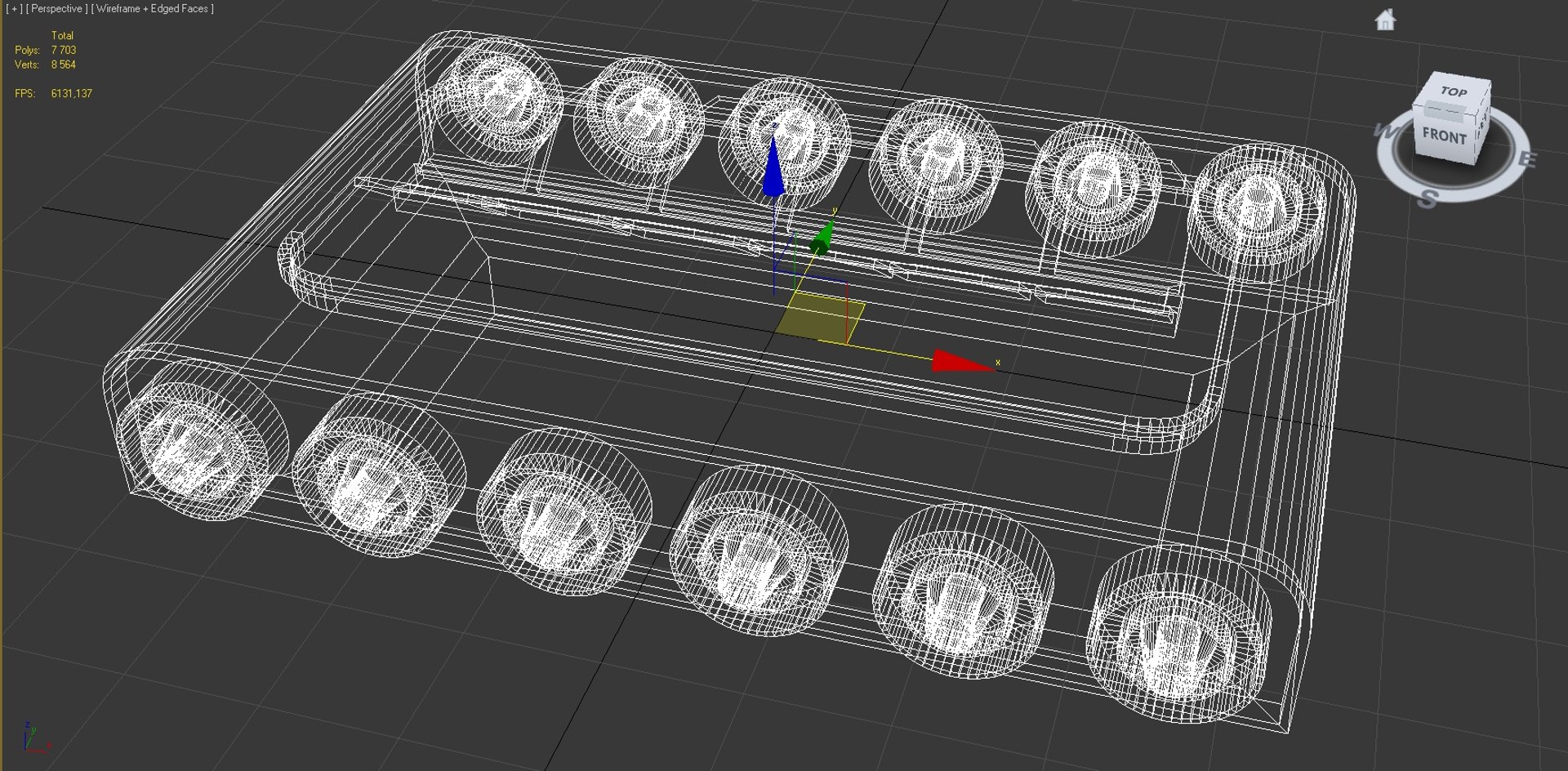The image size is (1568, 771).
Task: Click the S compass direction on ViewCube ring
Action: (1427, 198)
